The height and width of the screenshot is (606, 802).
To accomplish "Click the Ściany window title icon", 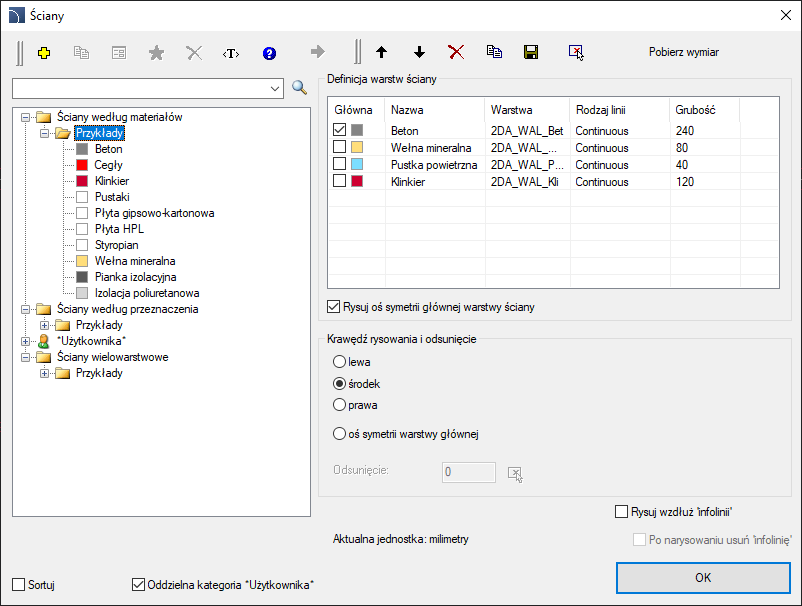I will coord(16,15).
